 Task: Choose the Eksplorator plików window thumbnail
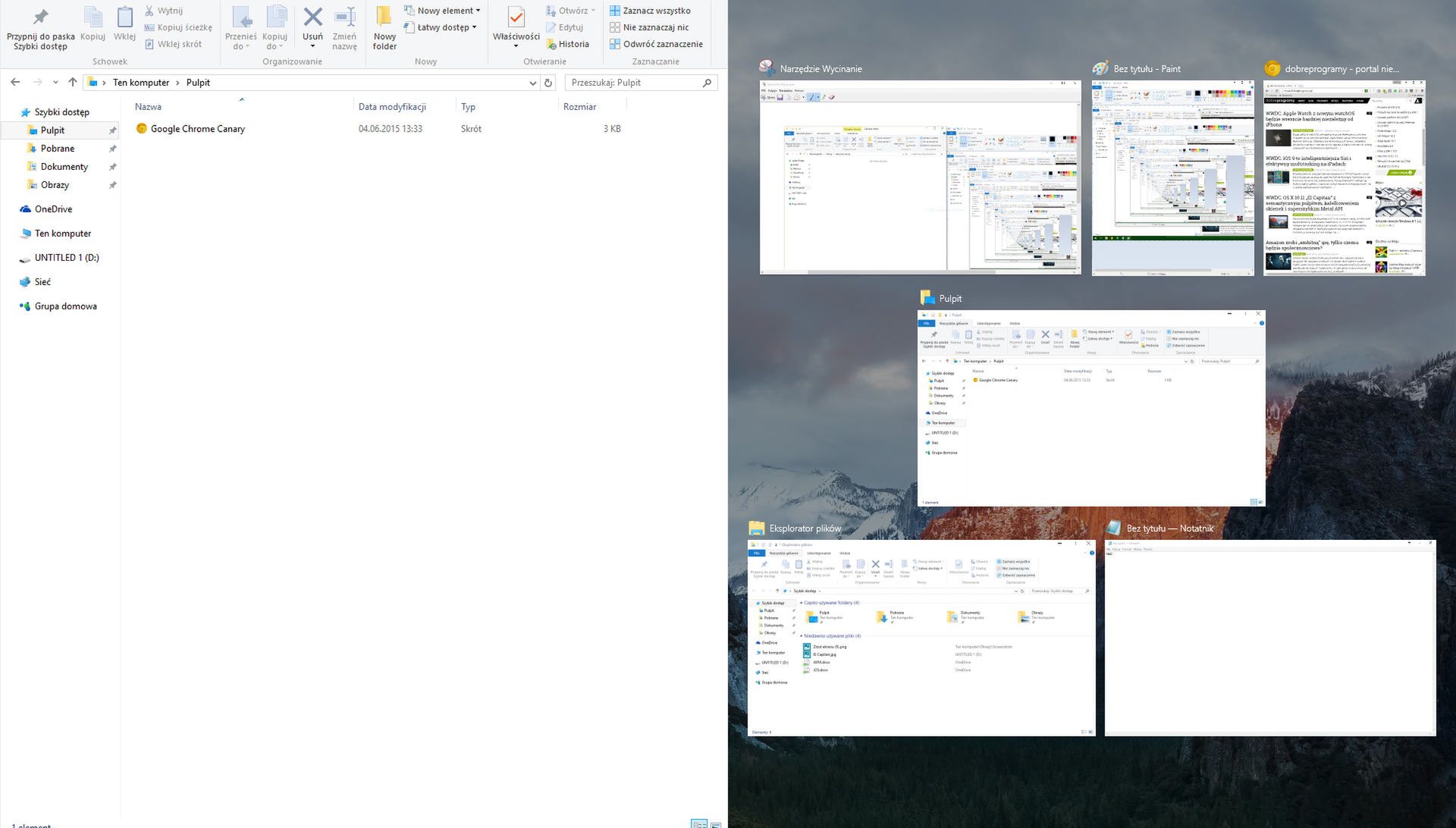(x=921, y=637)
